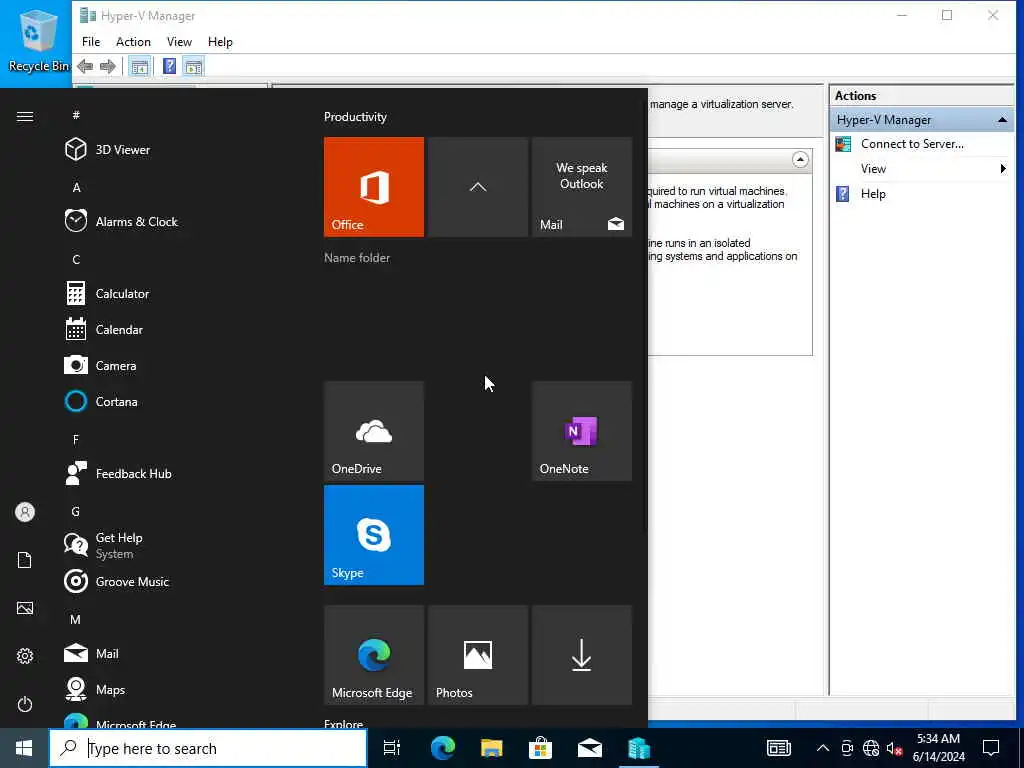Open Documents from Start sidebar

(25, 560)
